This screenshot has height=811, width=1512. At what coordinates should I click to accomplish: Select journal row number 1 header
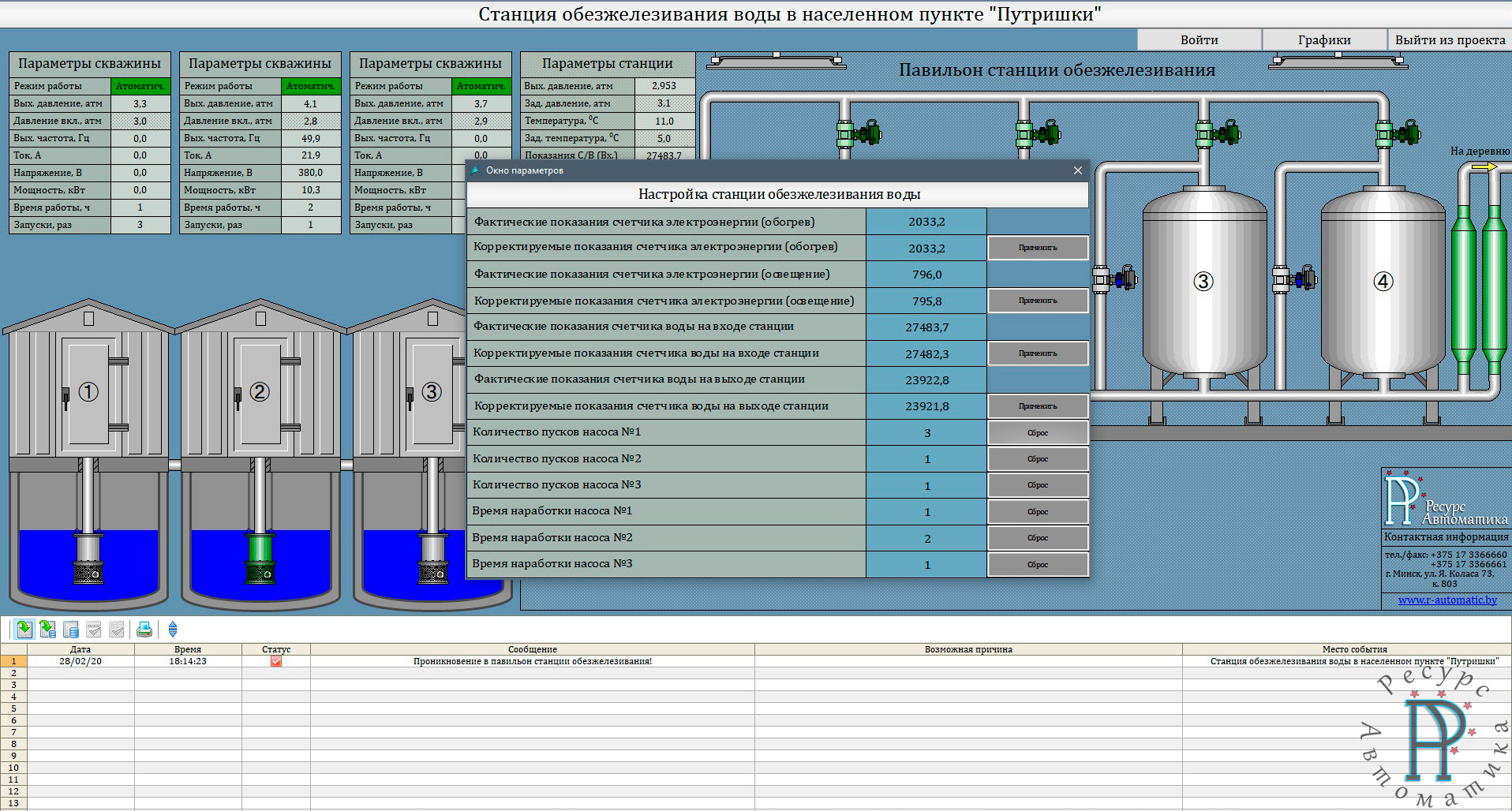point(13,661)
